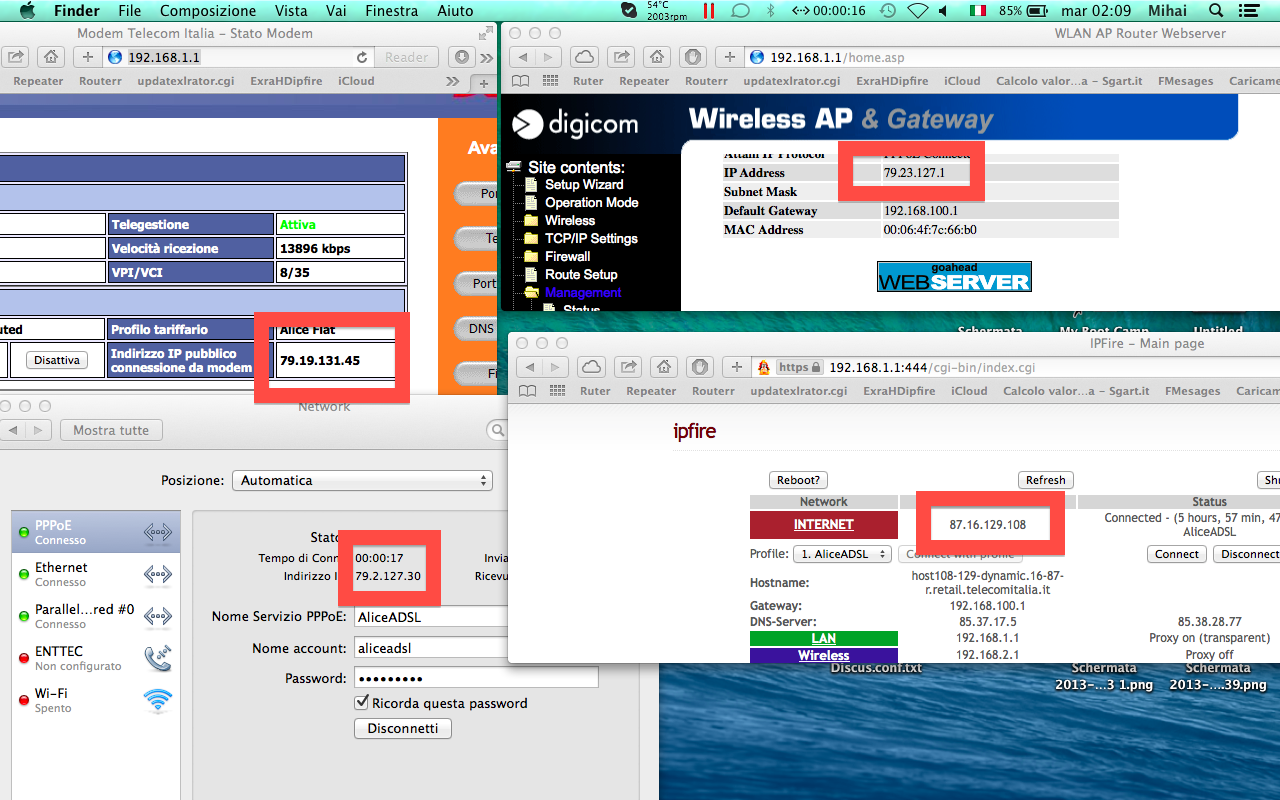The image size is (1280, 800).
Task: Click the Nome account text field
Action: pos(432,648)
